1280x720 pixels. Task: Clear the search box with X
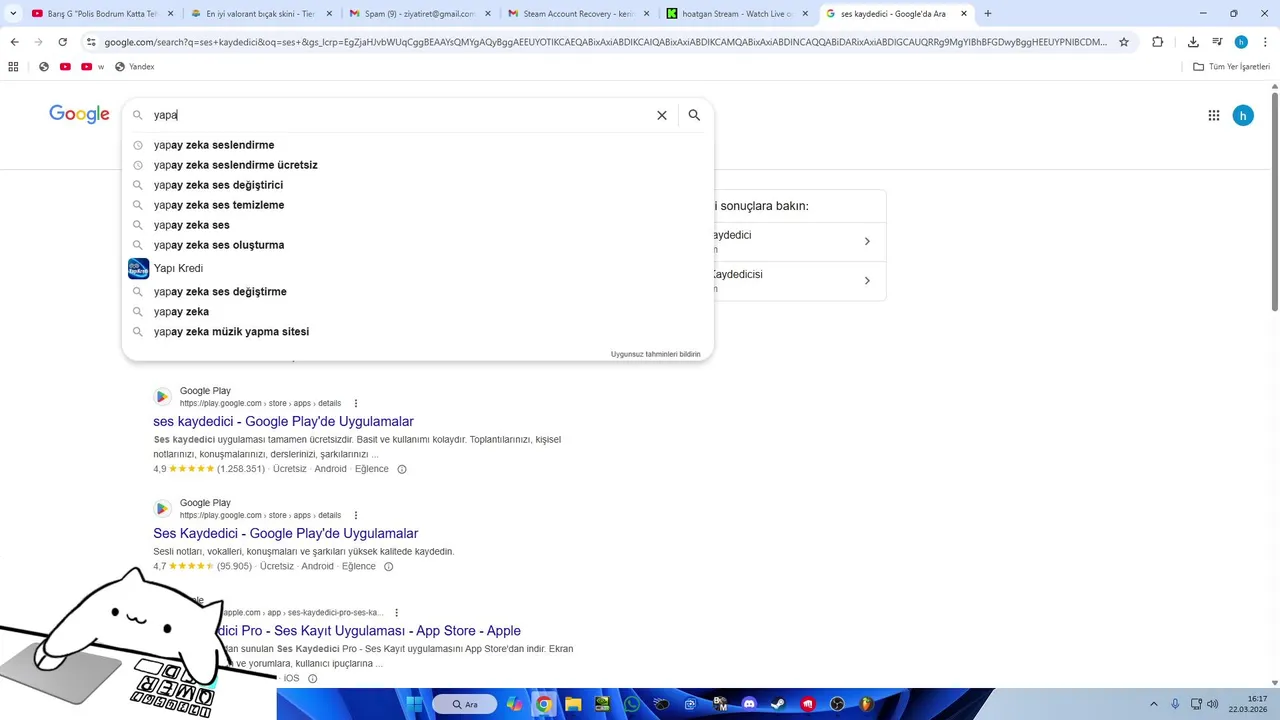tap(662, 115)
